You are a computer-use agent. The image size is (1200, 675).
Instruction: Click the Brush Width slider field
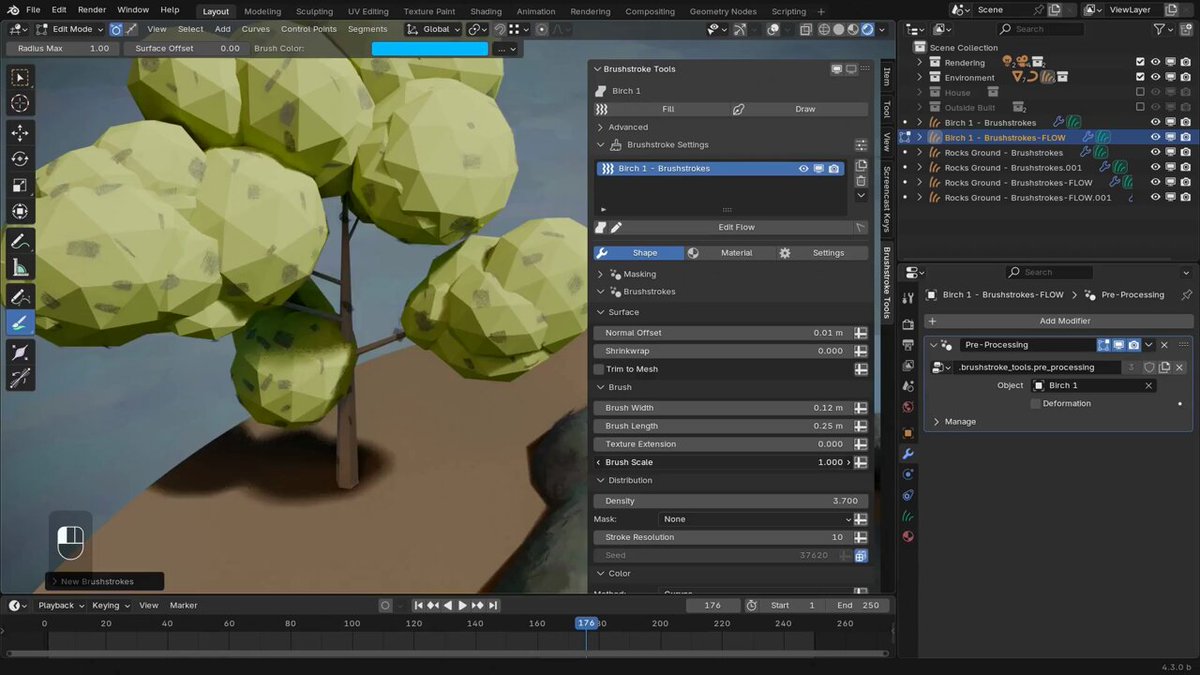723,408
